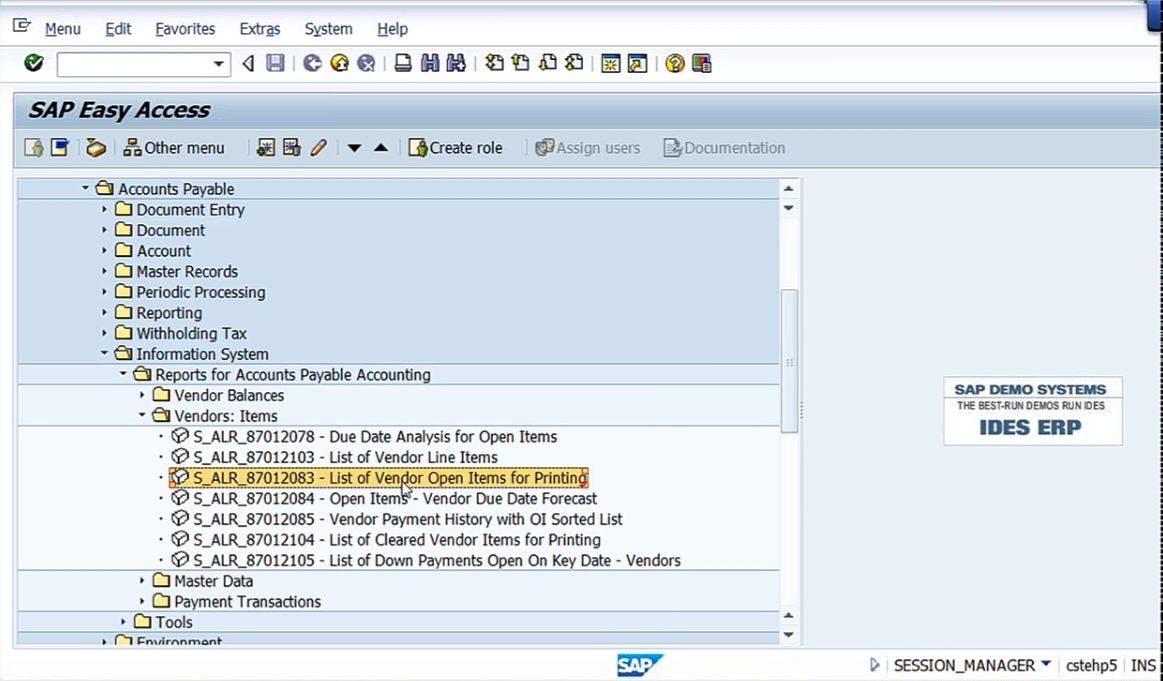Click the green Enter checkmark icon
1163x681 pixels.
coord(33,63)
